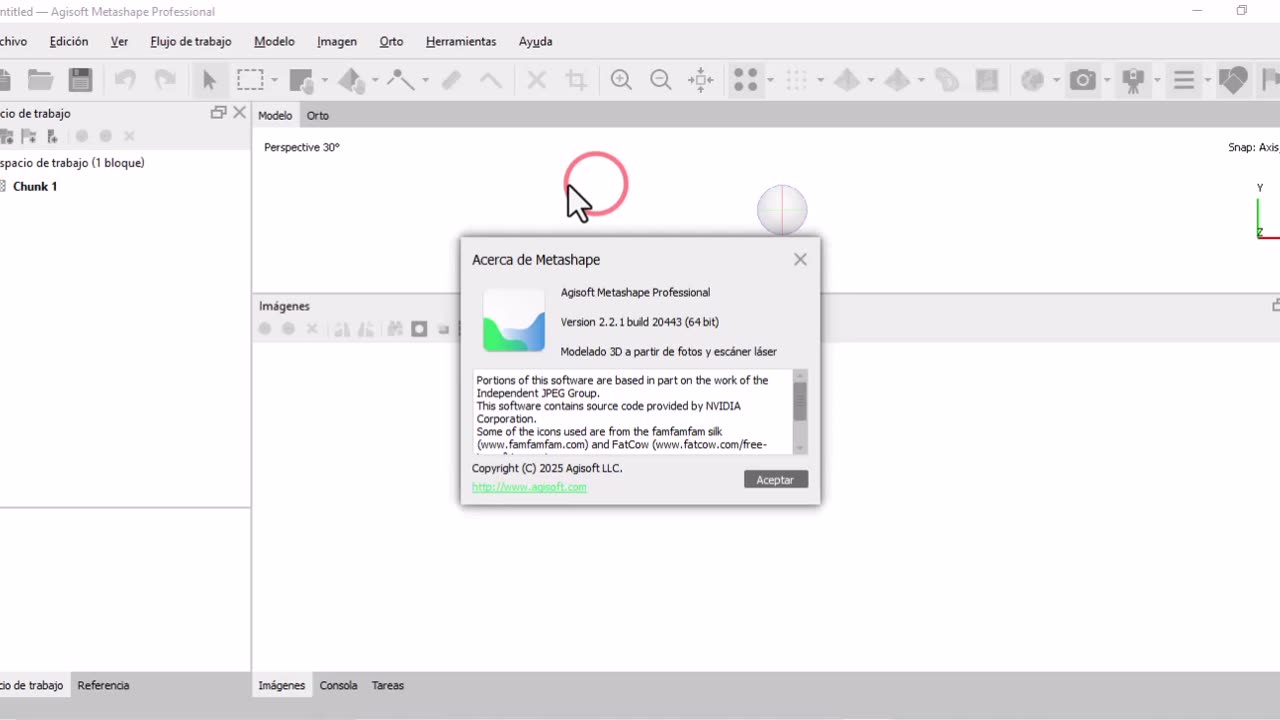Select the Navigation arrow pointer tool

point(209,80)
